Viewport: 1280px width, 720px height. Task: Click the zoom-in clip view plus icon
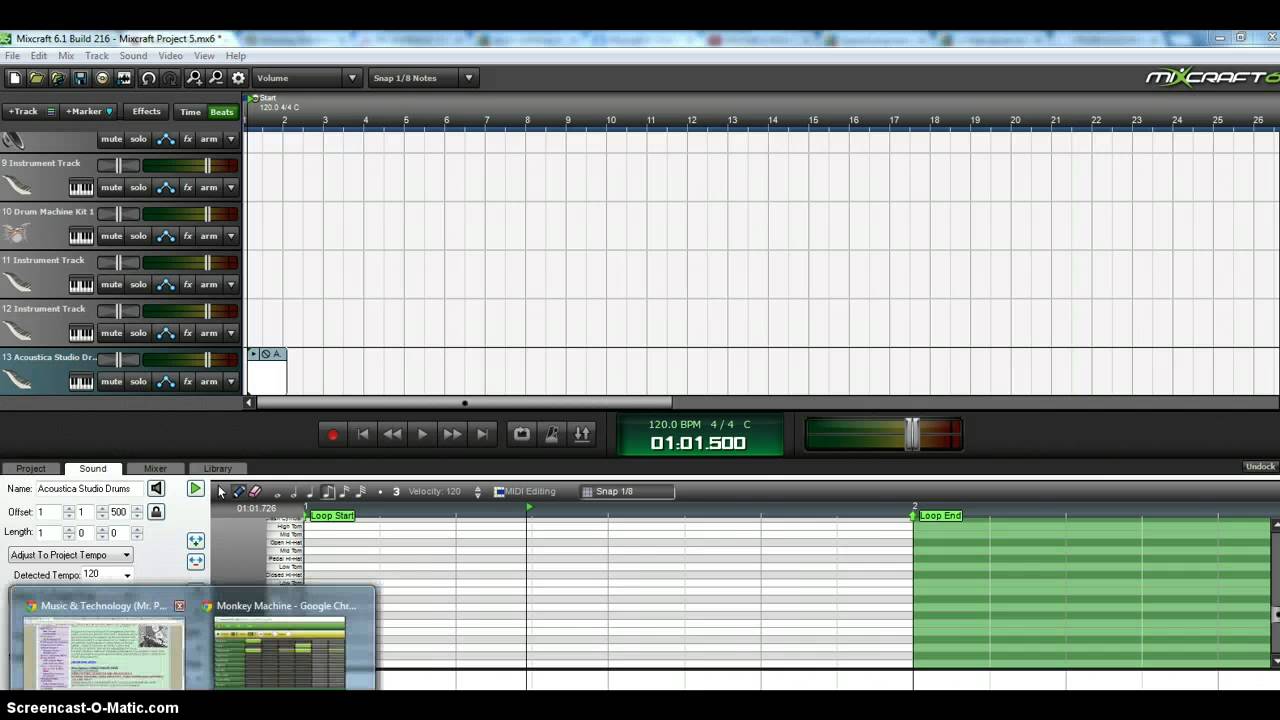pos(195,540)
